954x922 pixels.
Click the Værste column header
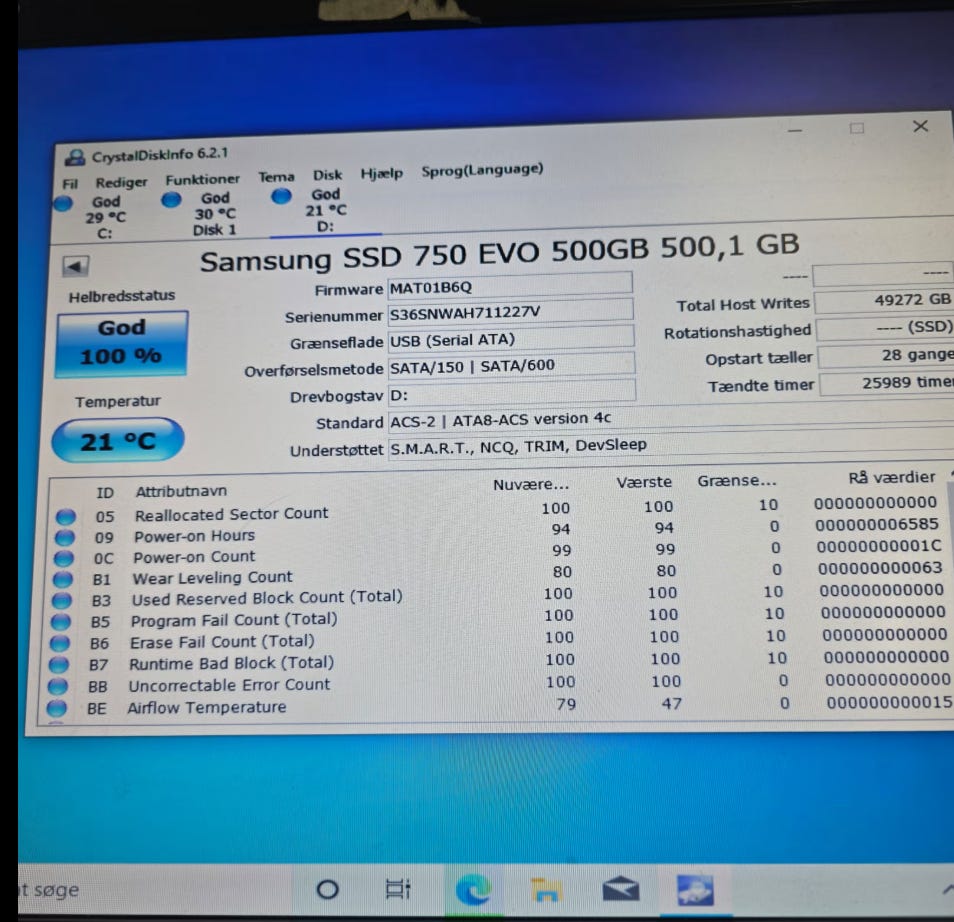[644, 483]
